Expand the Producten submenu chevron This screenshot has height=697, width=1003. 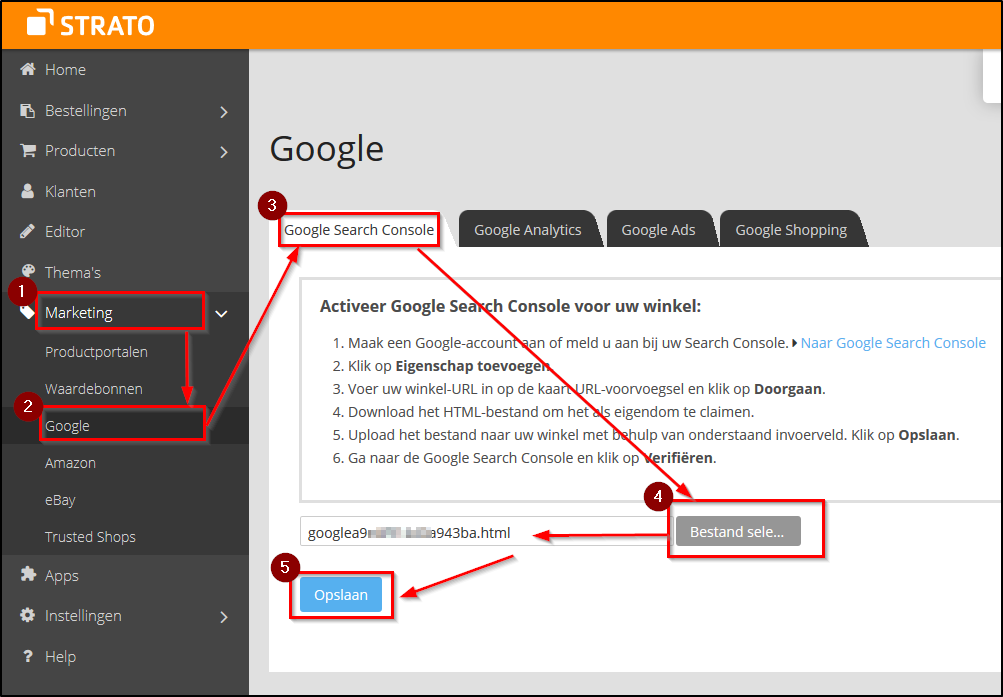[224, 152]
